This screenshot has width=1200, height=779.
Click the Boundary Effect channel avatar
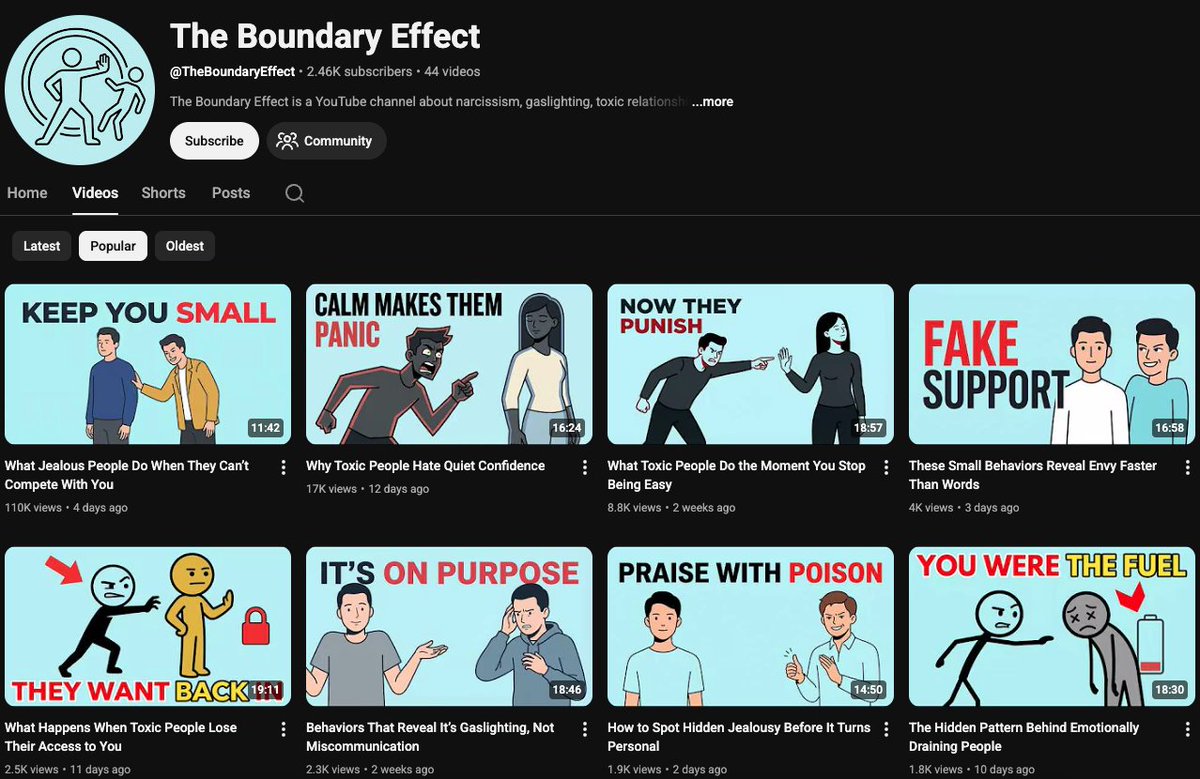[80, 90]
